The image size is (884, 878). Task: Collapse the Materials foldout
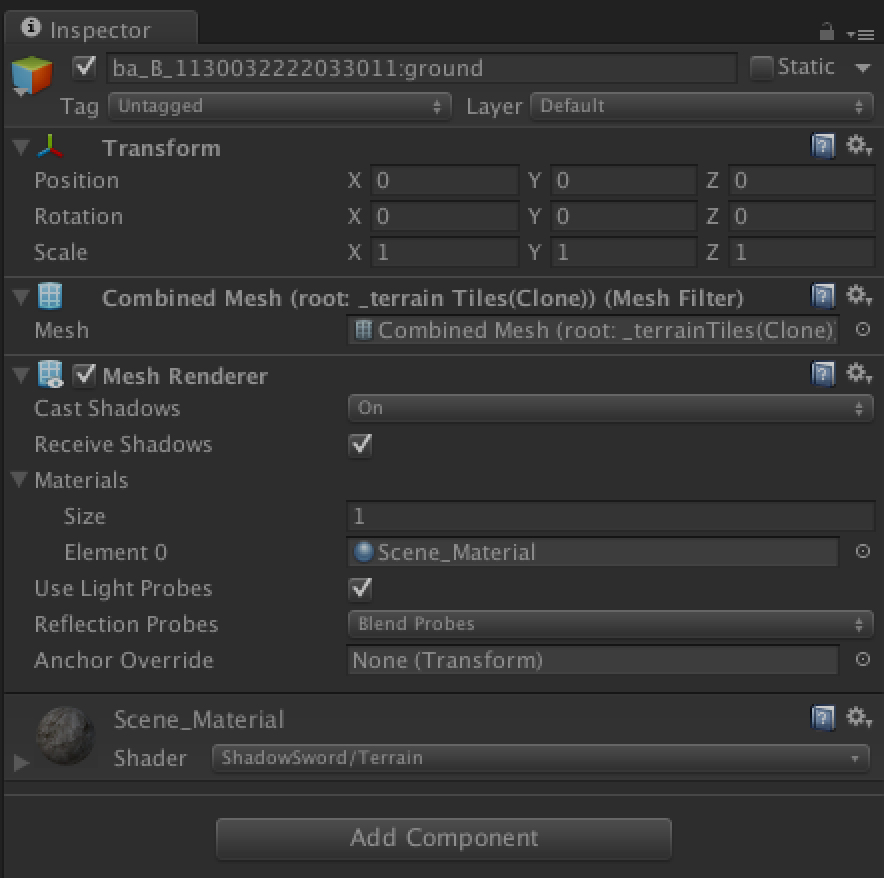[x=19, y=481]
